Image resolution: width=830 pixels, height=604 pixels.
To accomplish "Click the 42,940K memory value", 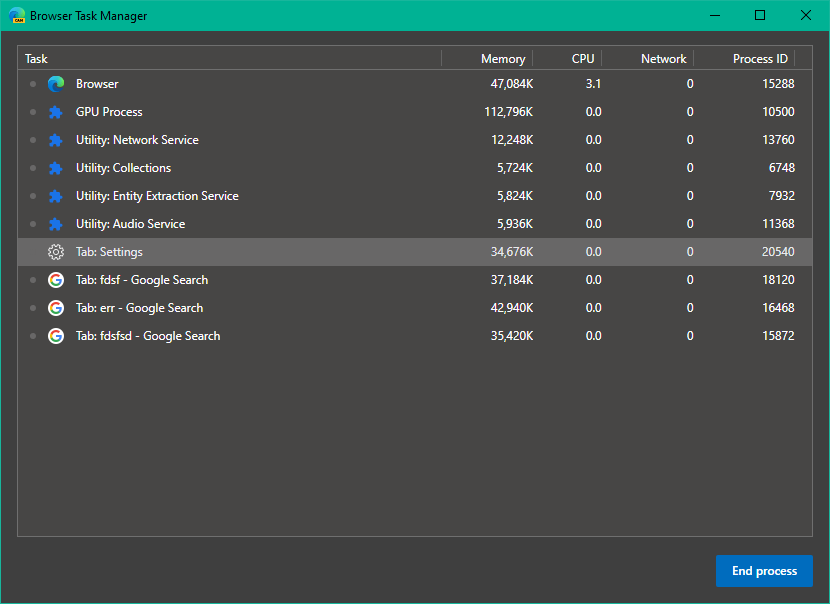I will coord(511,308).
